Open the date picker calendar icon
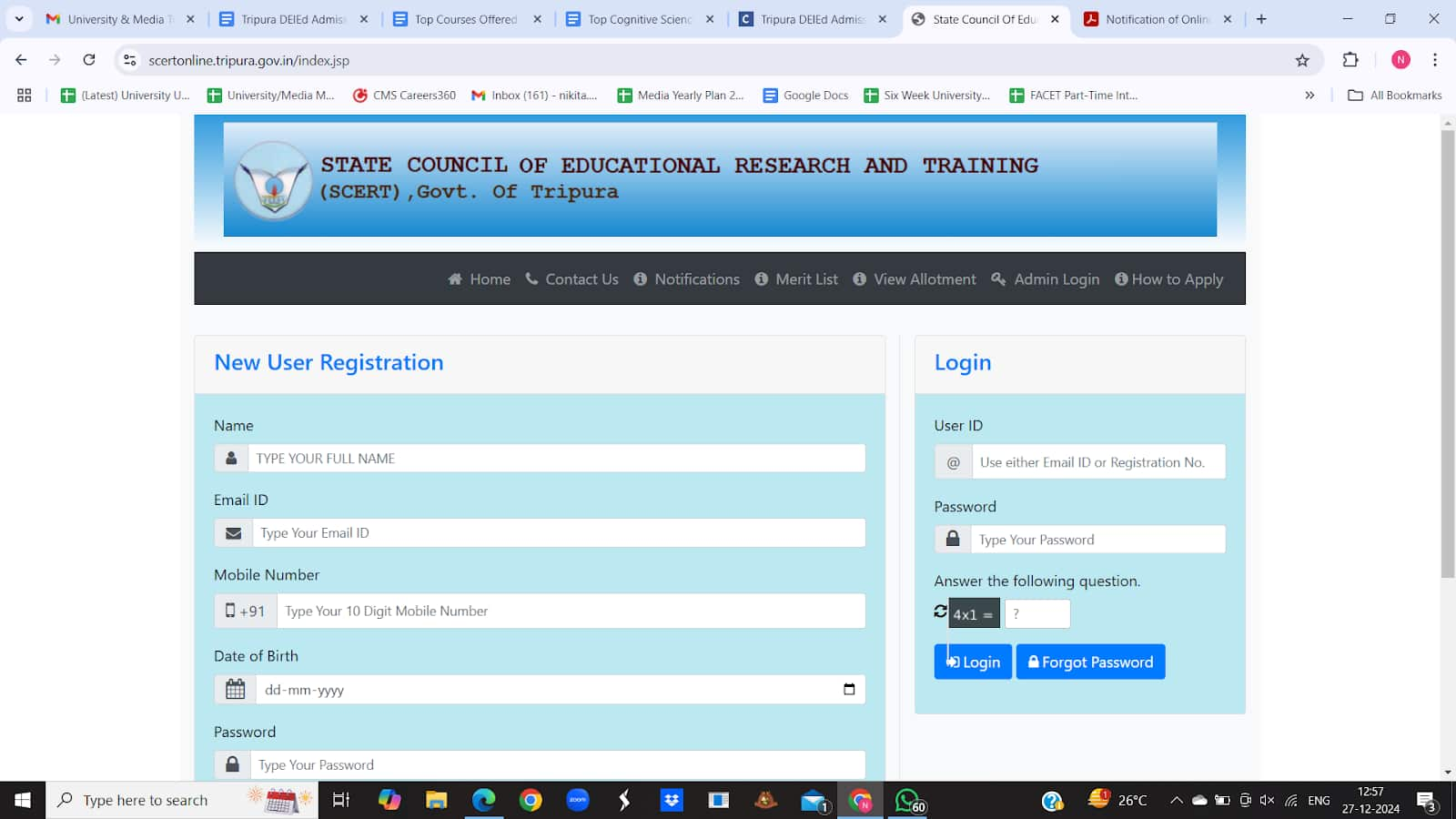1456x819 pixels. point(849,690)
